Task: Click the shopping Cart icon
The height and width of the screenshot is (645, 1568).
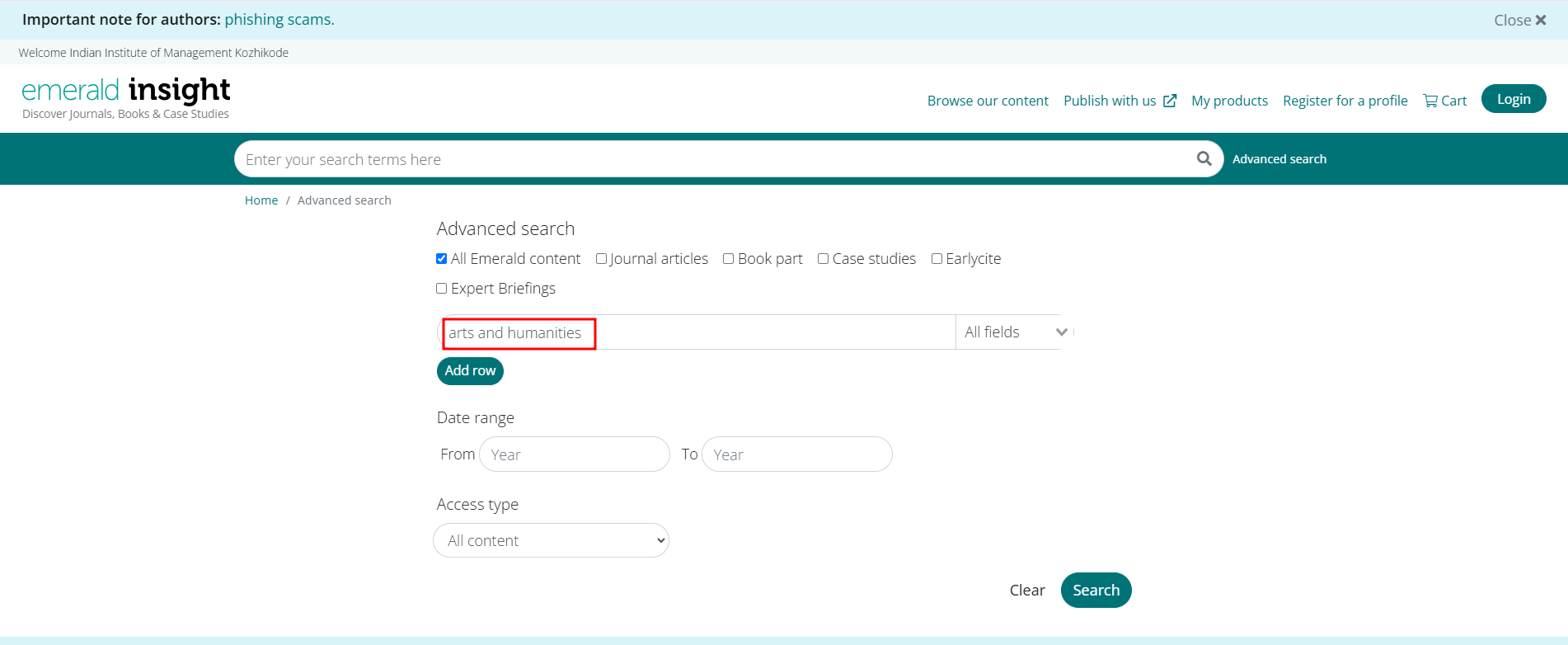Action: (x=1430, y=101)
